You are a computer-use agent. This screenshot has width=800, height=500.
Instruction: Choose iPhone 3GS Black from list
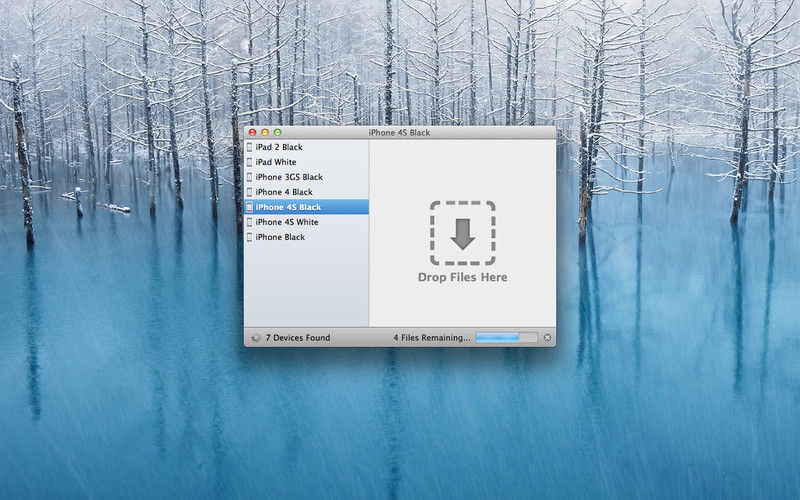pos(306,177)
